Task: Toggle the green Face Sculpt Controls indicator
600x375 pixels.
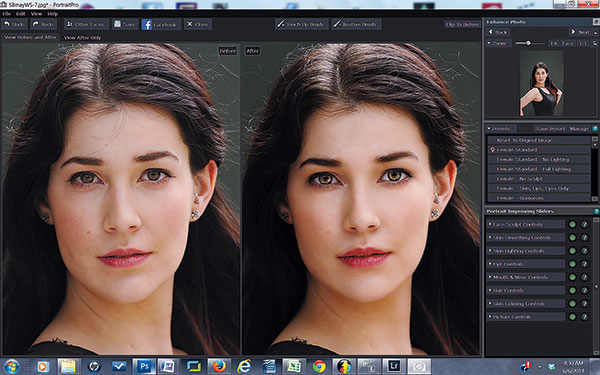Action: [x=572, y=225]
